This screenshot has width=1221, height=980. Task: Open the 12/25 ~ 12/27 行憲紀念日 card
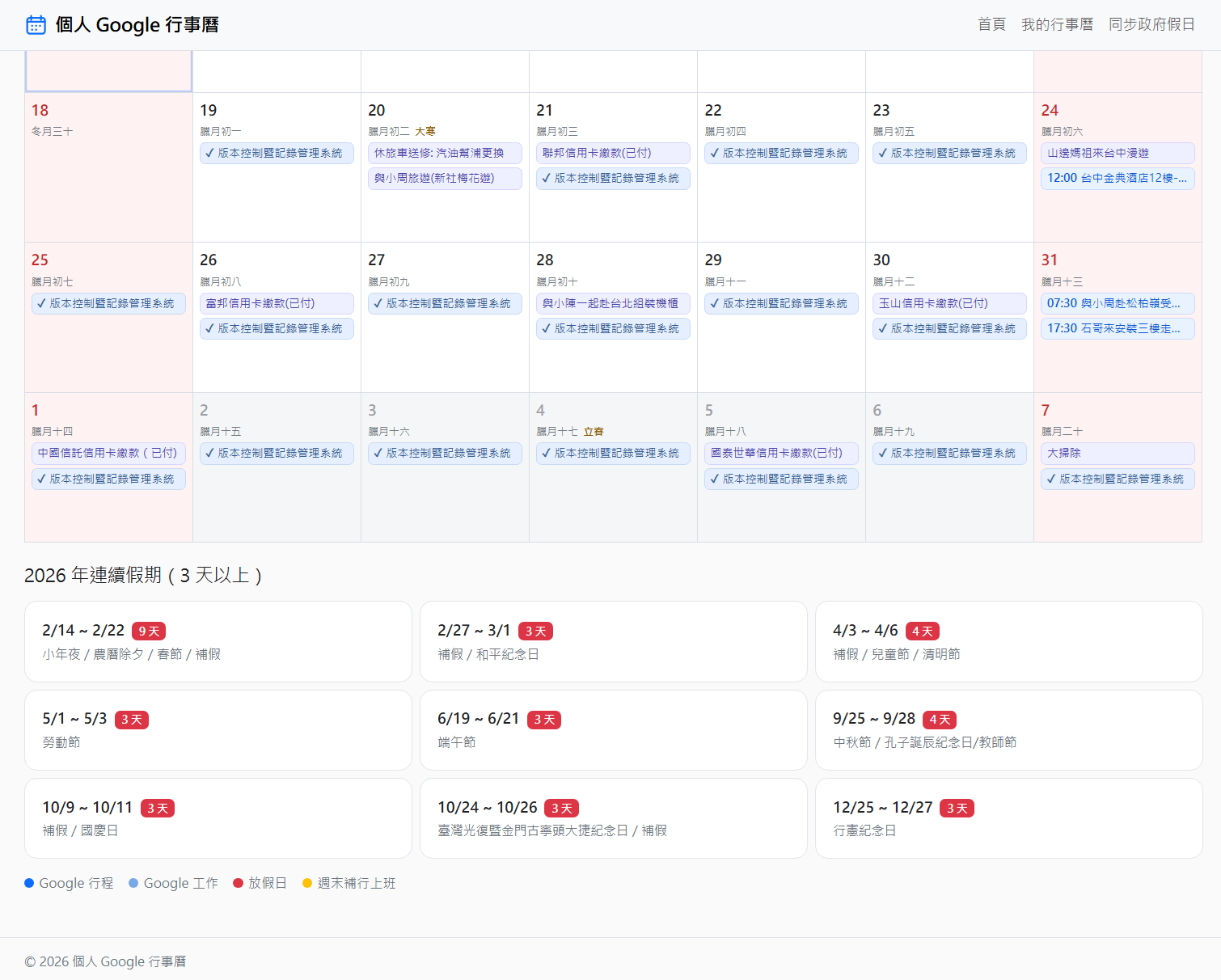point(1008,818)
